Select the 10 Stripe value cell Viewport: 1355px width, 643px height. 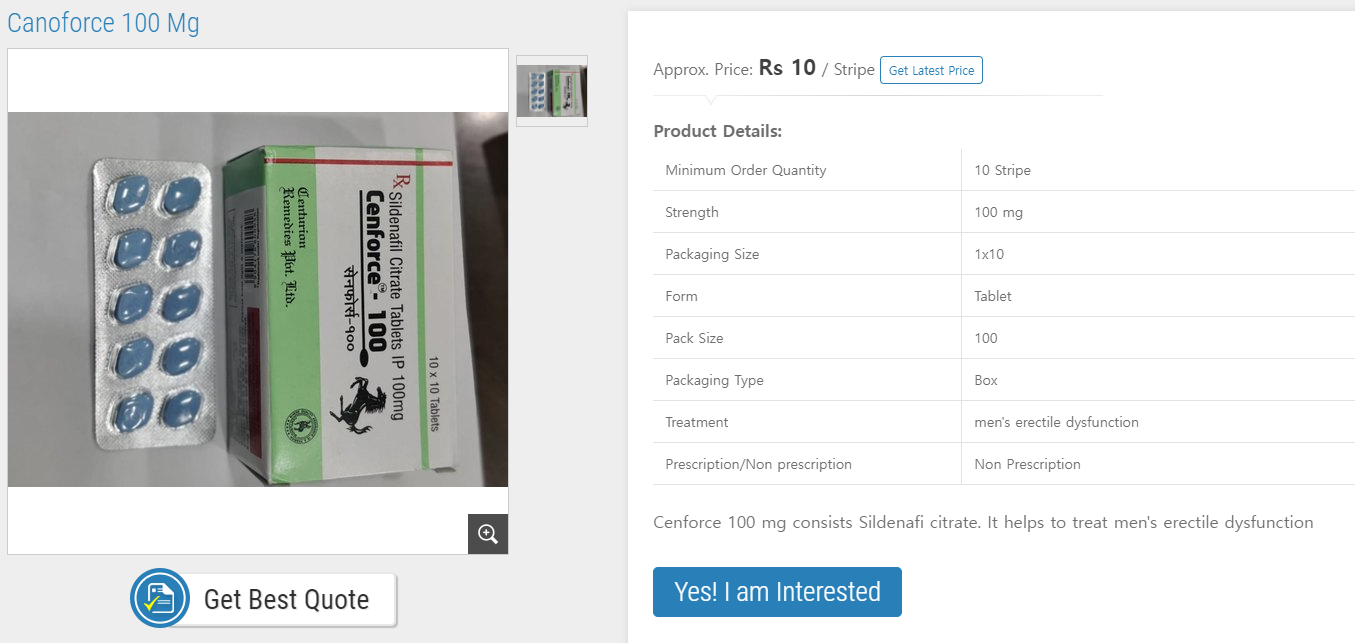1002,170
